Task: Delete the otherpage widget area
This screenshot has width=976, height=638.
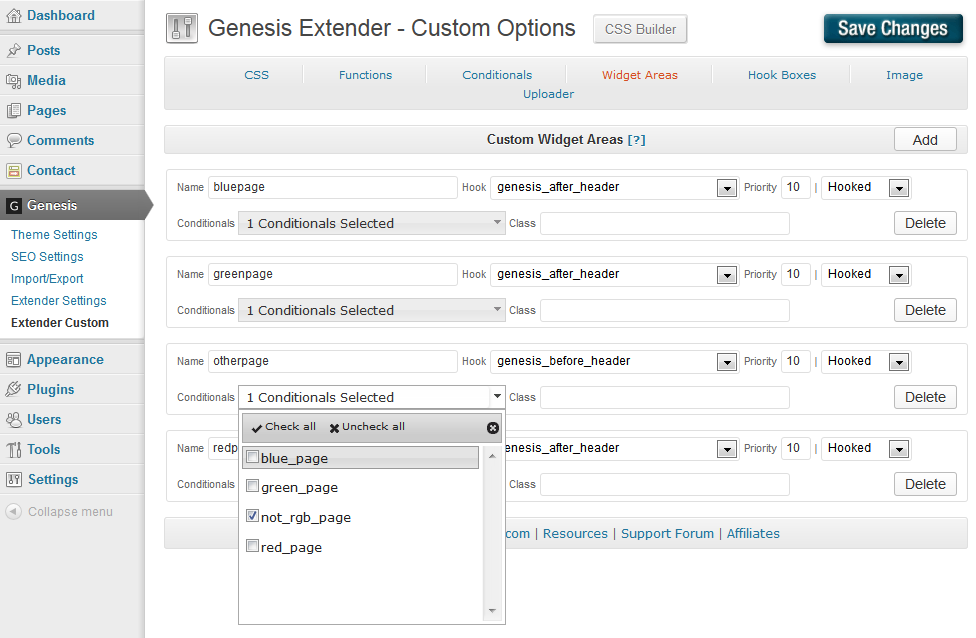Action: point(925,397)
